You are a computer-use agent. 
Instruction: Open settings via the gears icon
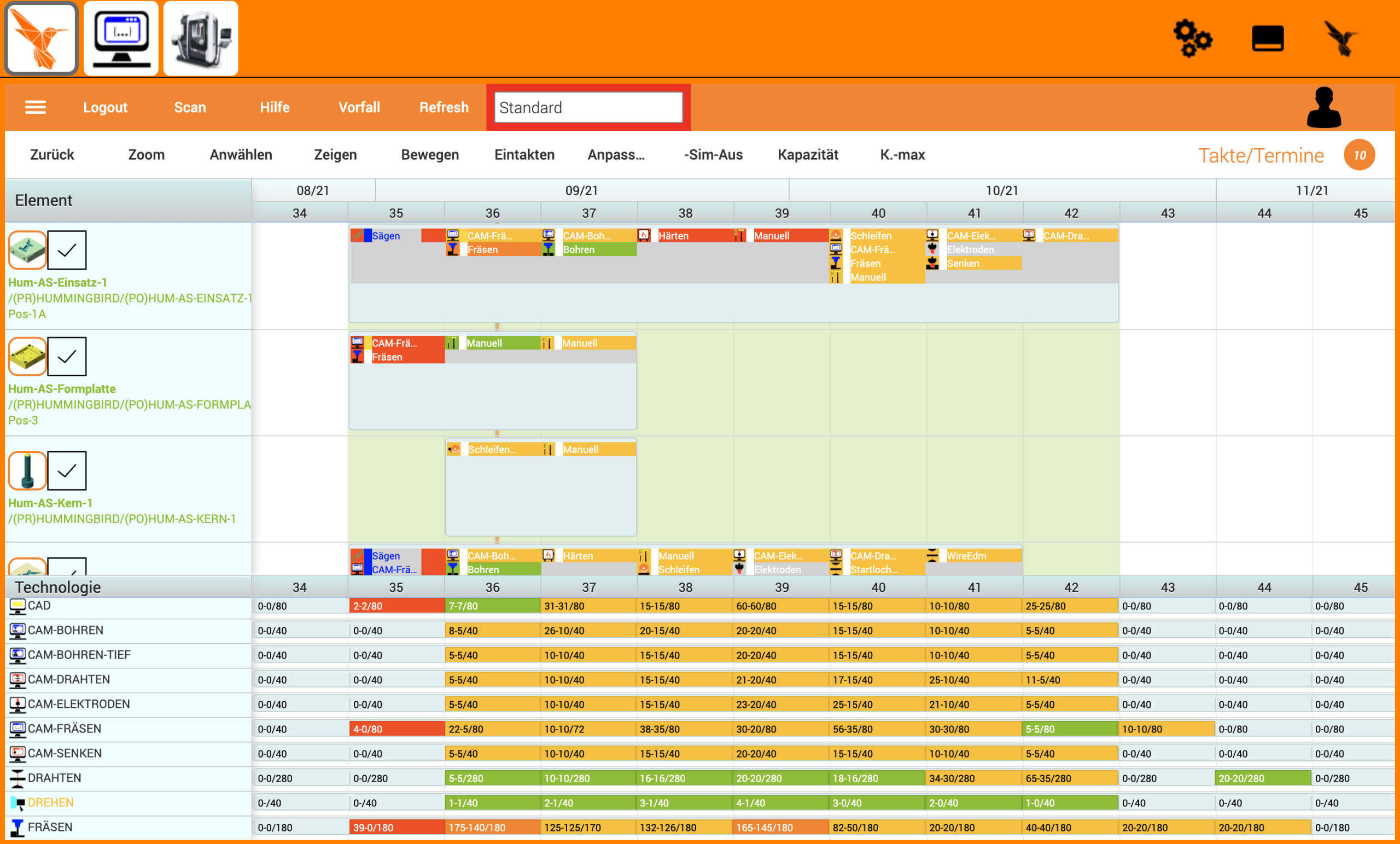1192,38
